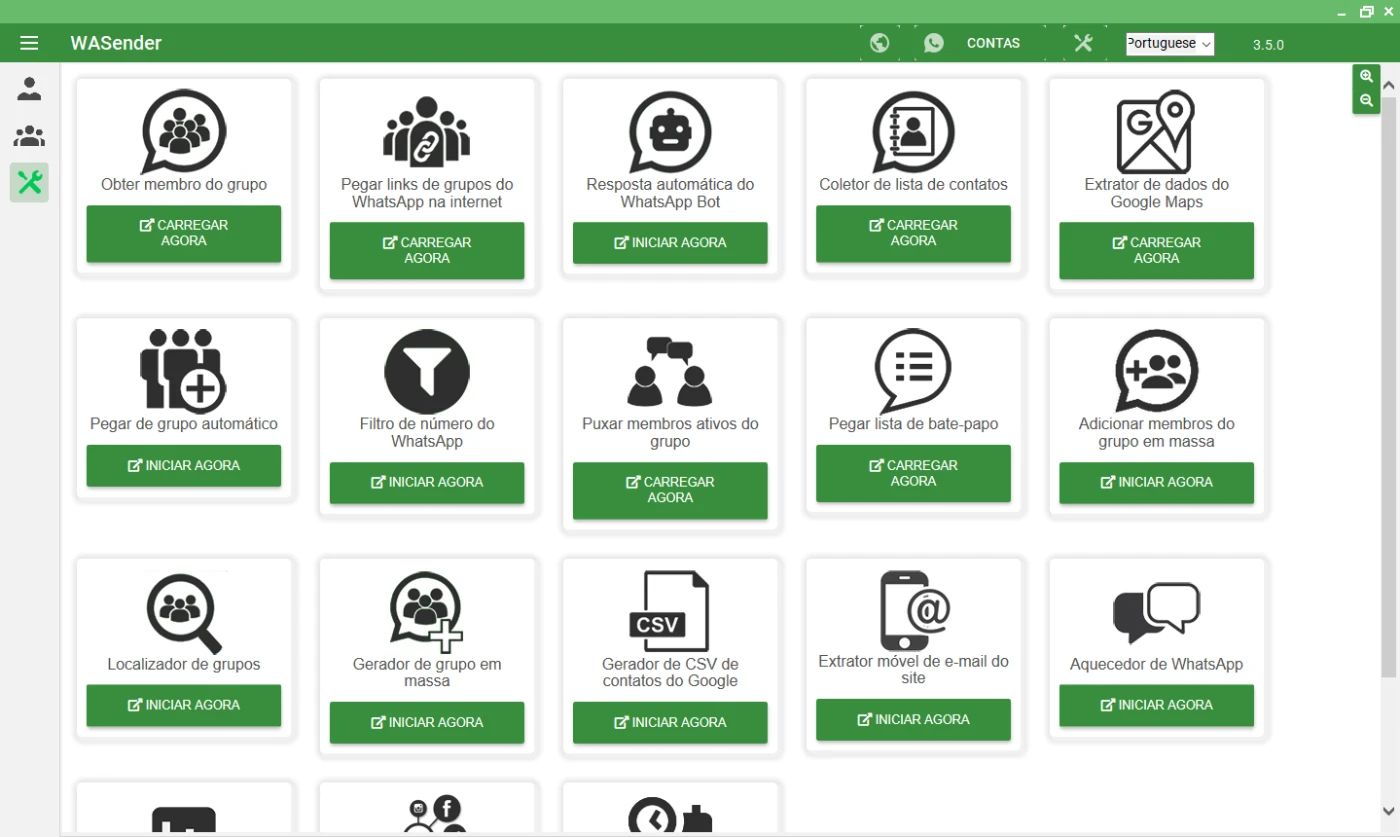Select the single contact sidebar icon
Viewport: 1400px width, 837px height.
click(x=29, y=89)
